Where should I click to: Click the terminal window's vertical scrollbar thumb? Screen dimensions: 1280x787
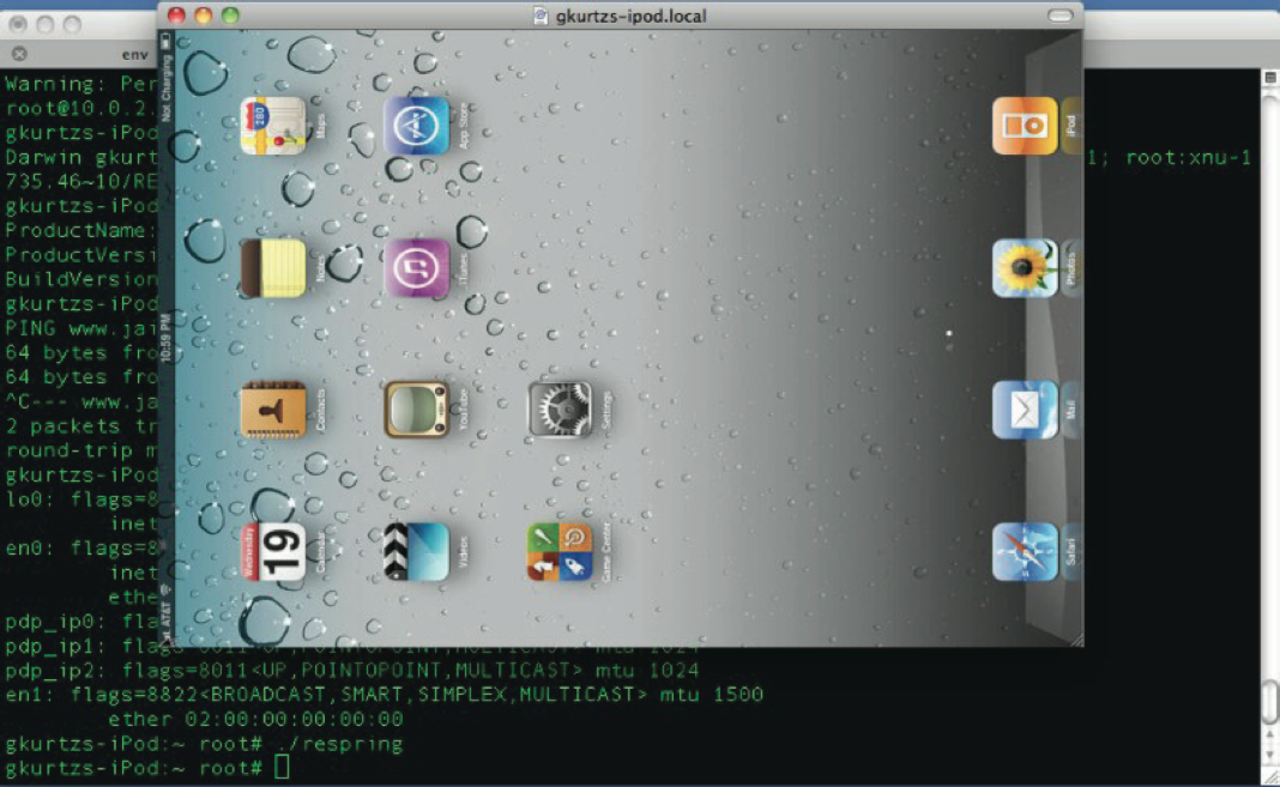pyautogui.click(x=1270, y=700)
